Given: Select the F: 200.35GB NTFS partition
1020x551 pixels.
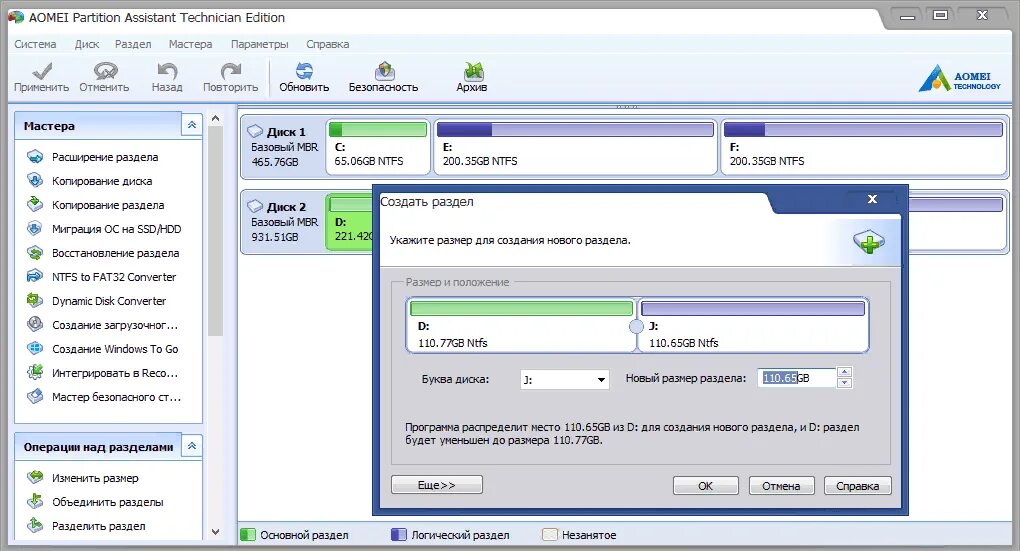Looking at the screenshot, I should tap(864, 147).
